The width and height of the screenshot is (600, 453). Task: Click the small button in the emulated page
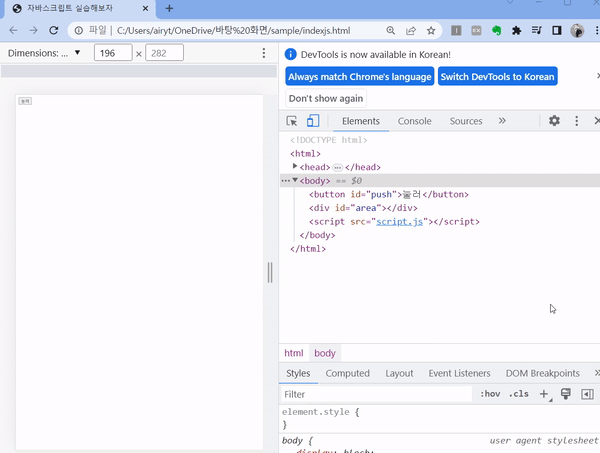[x=25, y=101]
